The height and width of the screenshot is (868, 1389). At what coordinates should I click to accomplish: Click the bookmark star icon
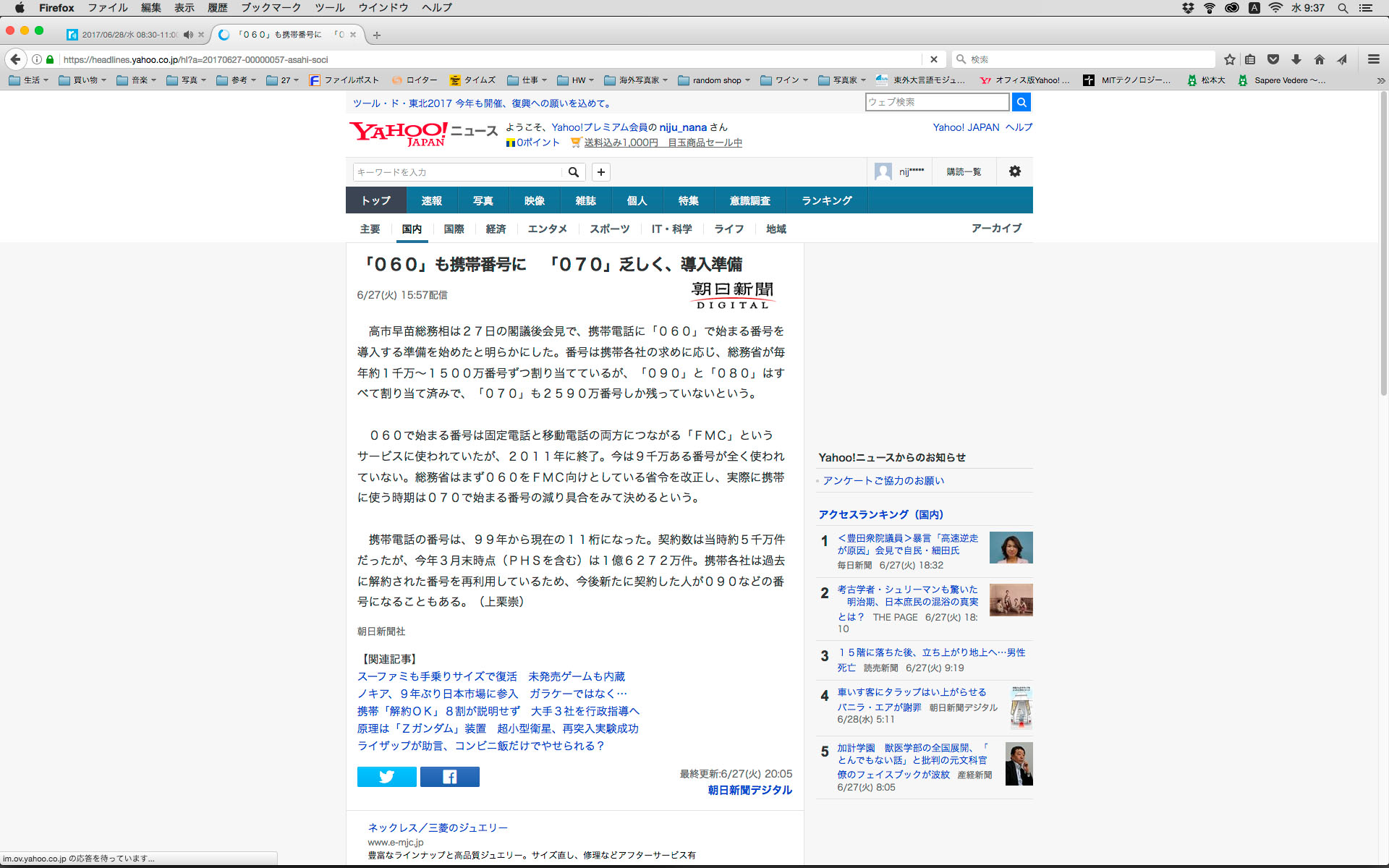(1229, 59)
